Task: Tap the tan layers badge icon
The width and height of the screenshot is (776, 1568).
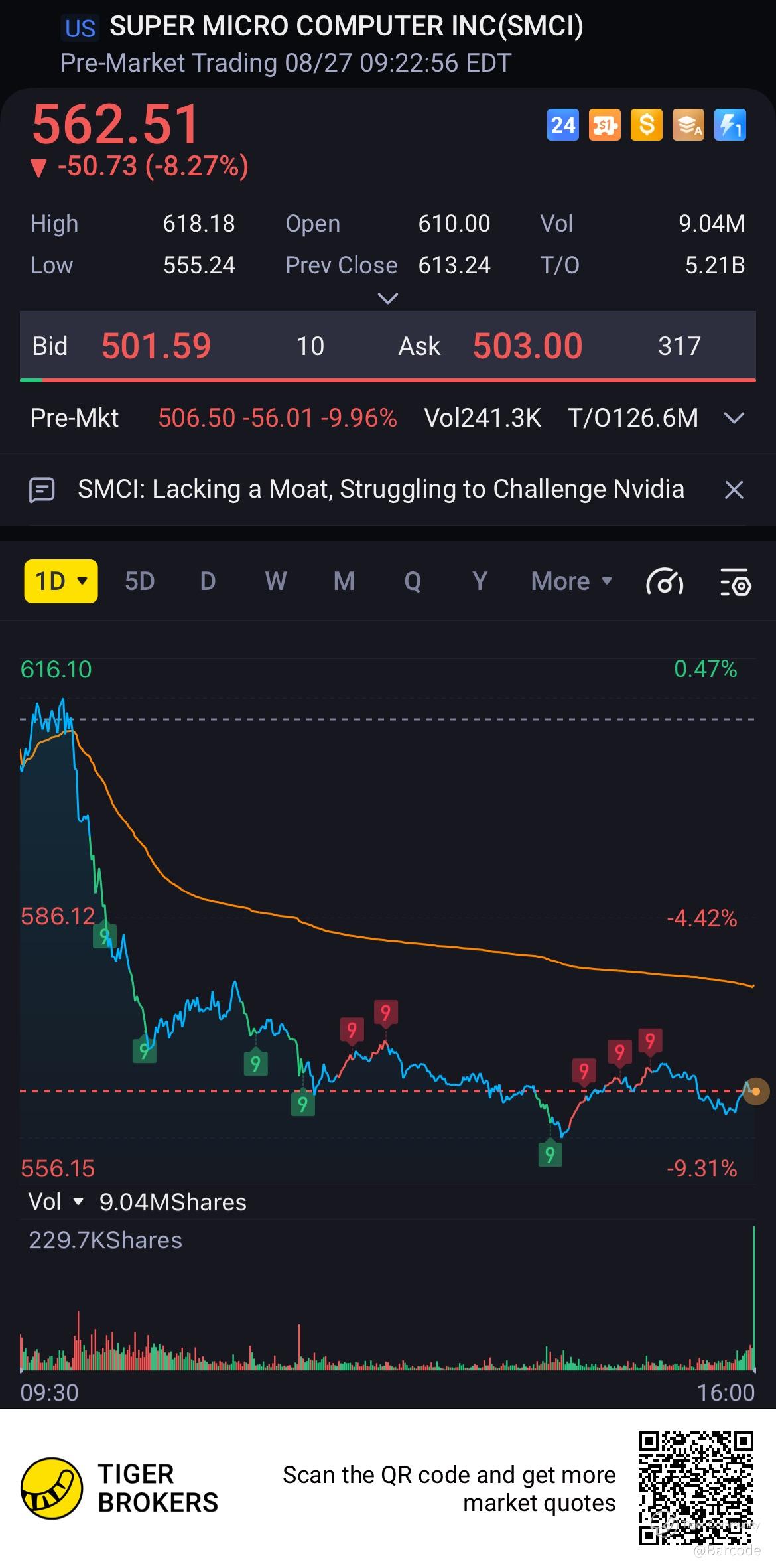Action: tap(688, 125)
